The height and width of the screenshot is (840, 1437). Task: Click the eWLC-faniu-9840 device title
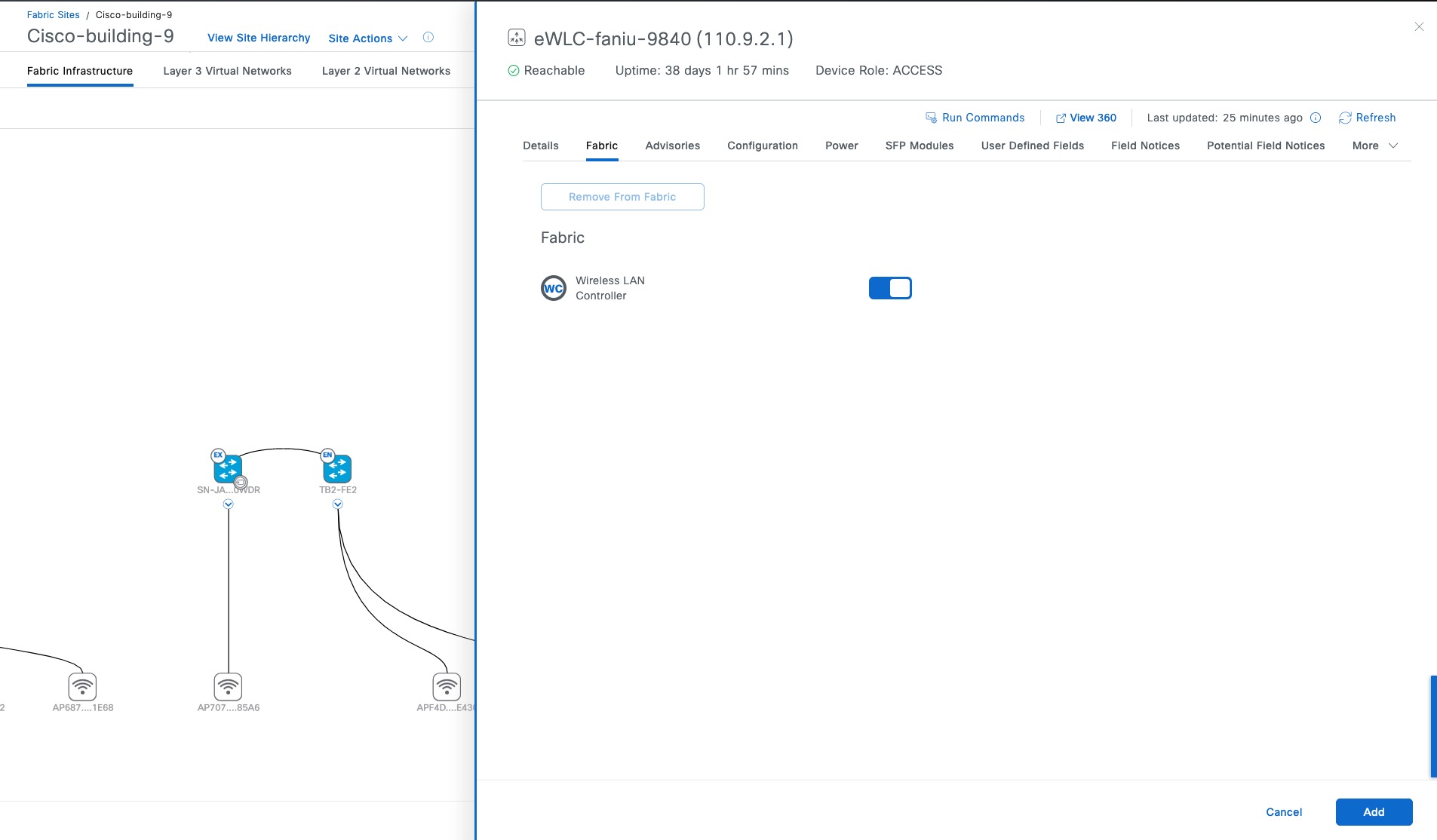(x=664, y=38)
